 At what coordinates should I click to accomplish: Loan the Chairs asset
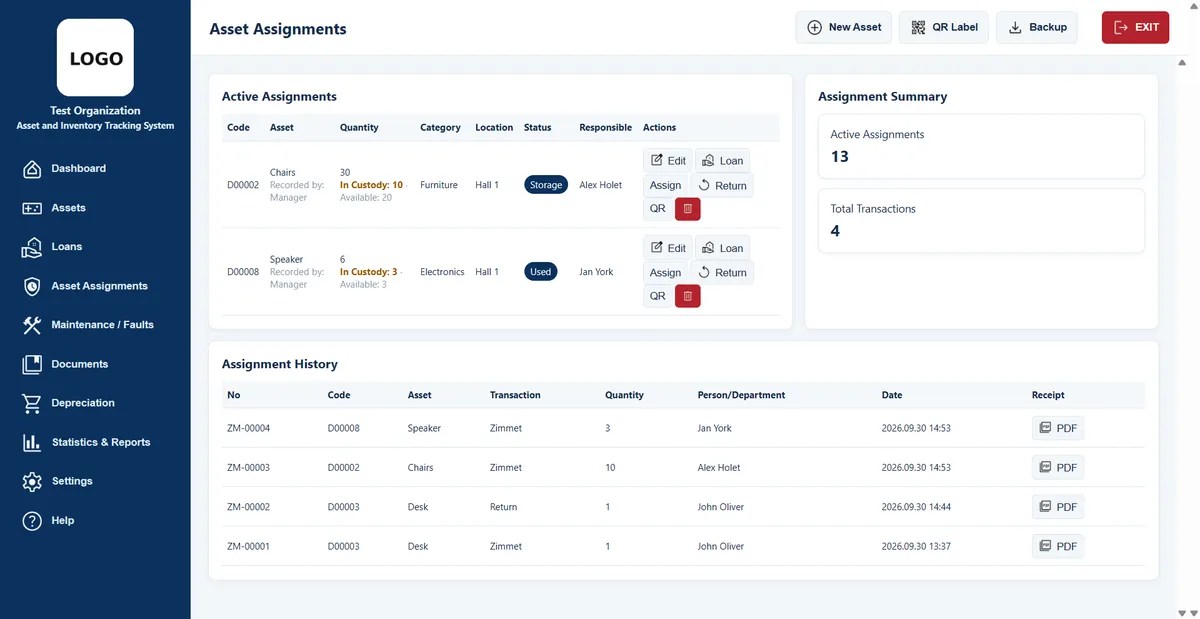tap(722, 160)
